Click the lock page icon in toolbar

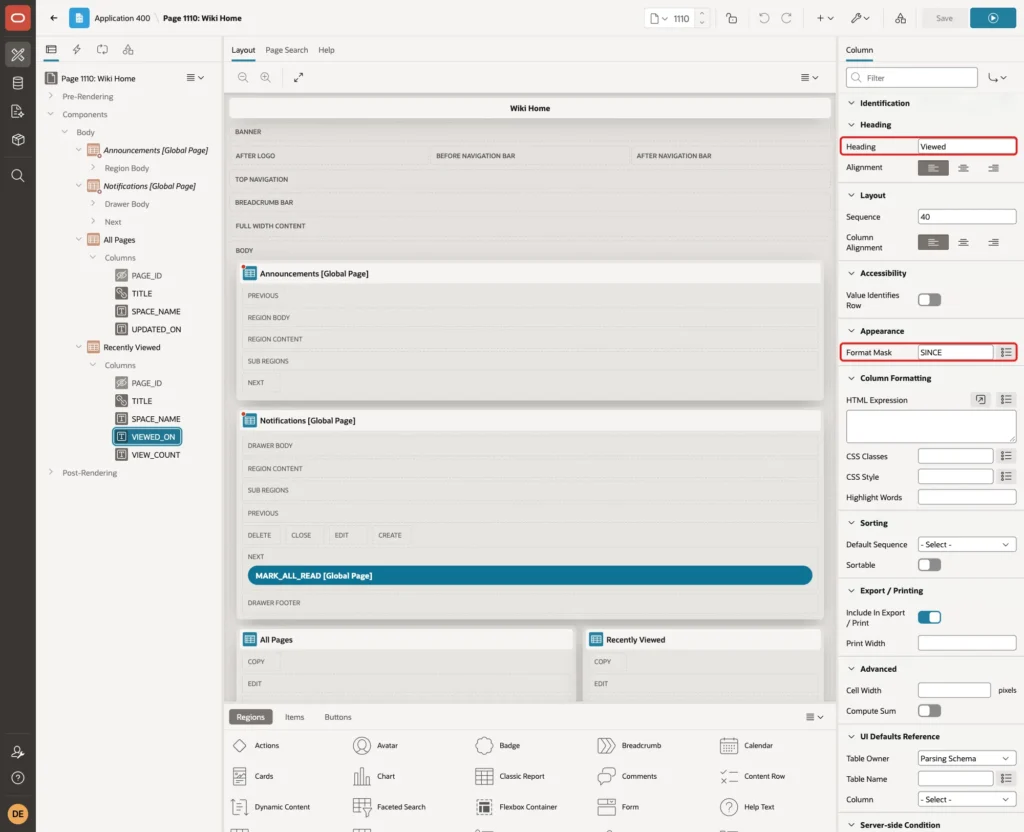click(731, 18)
